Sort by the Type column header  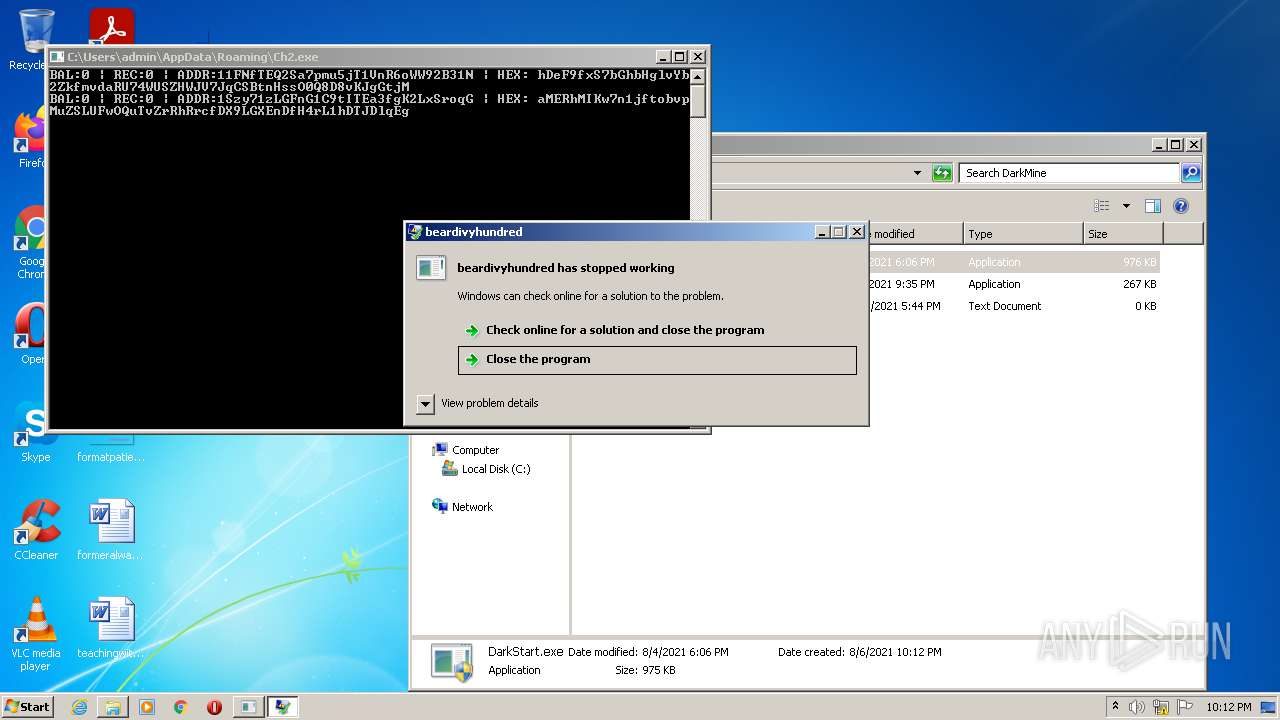tap(1023, 234)
